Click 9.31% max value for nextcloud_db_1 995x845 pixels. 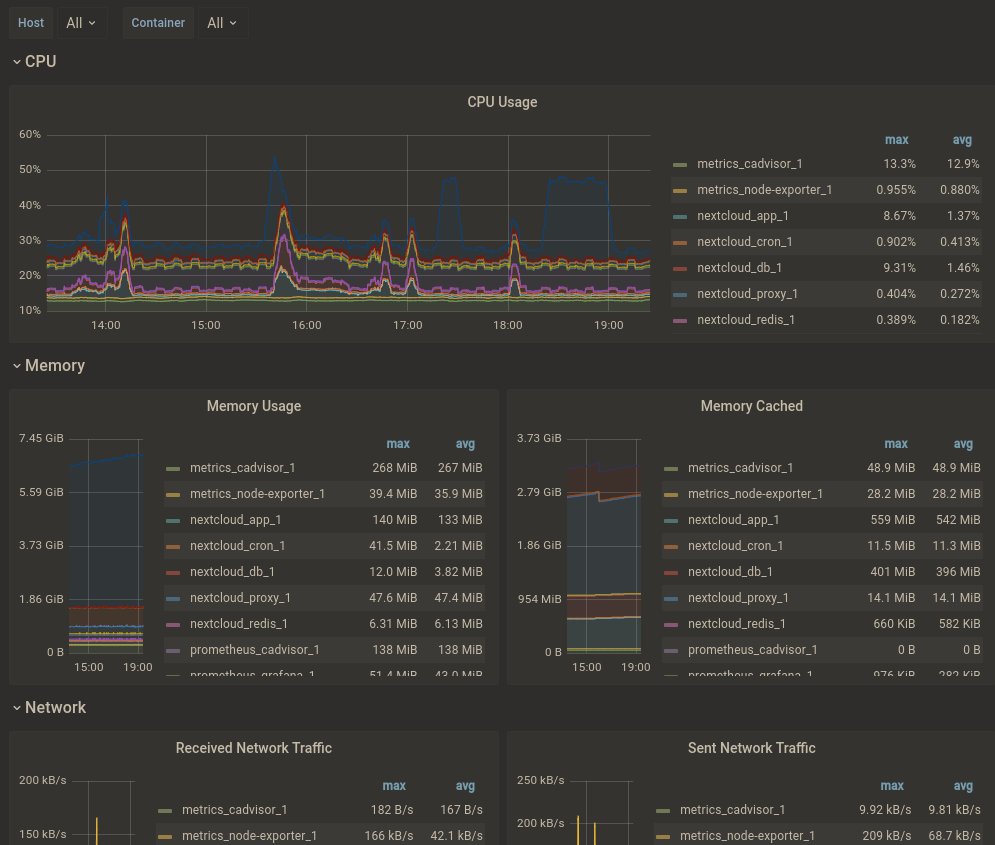pyautogui.click(x=899, y=268)
